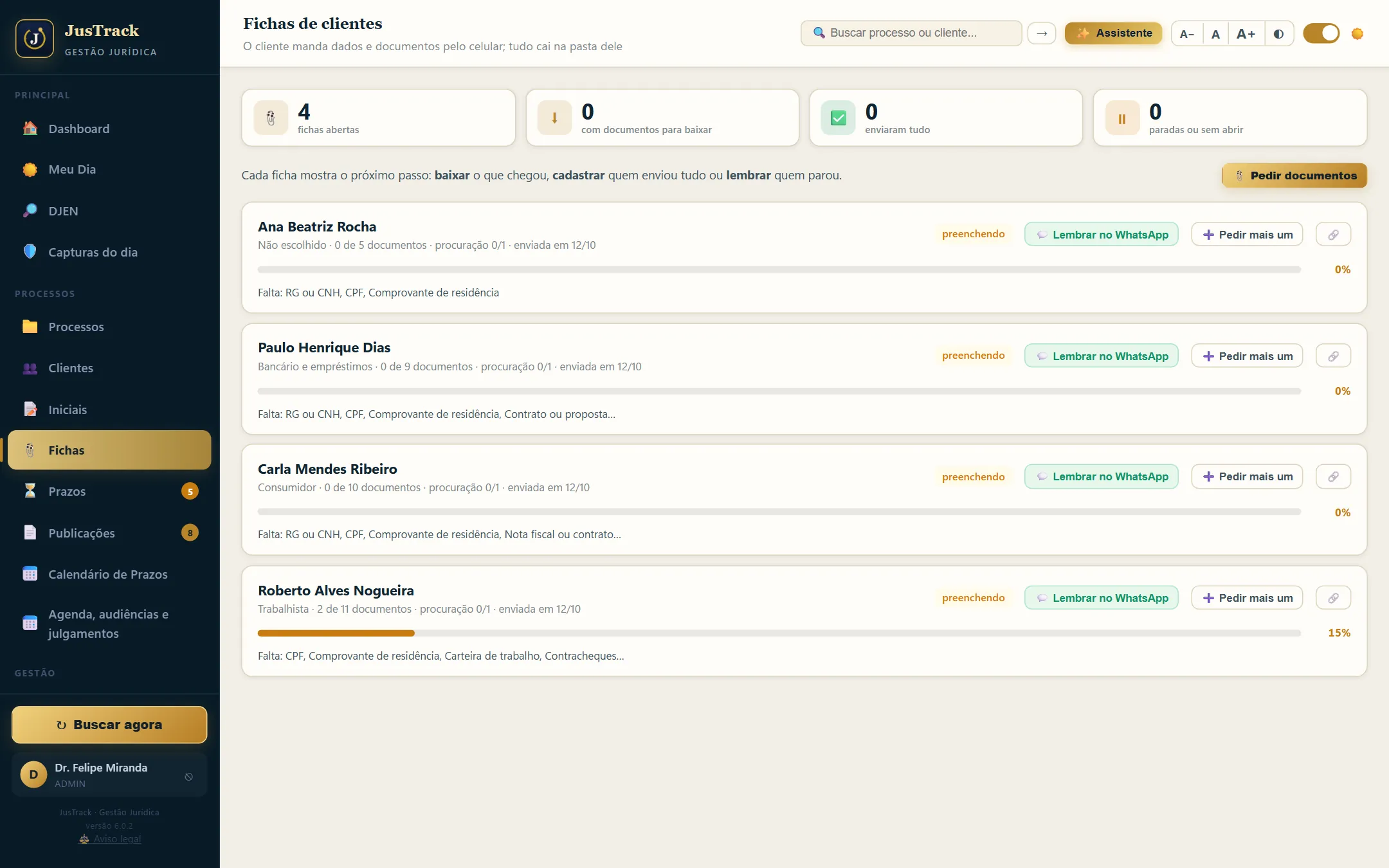1389x868 pixels.
Task: Select Fichas in the sidebar
Action: click(x=109, y=450)
